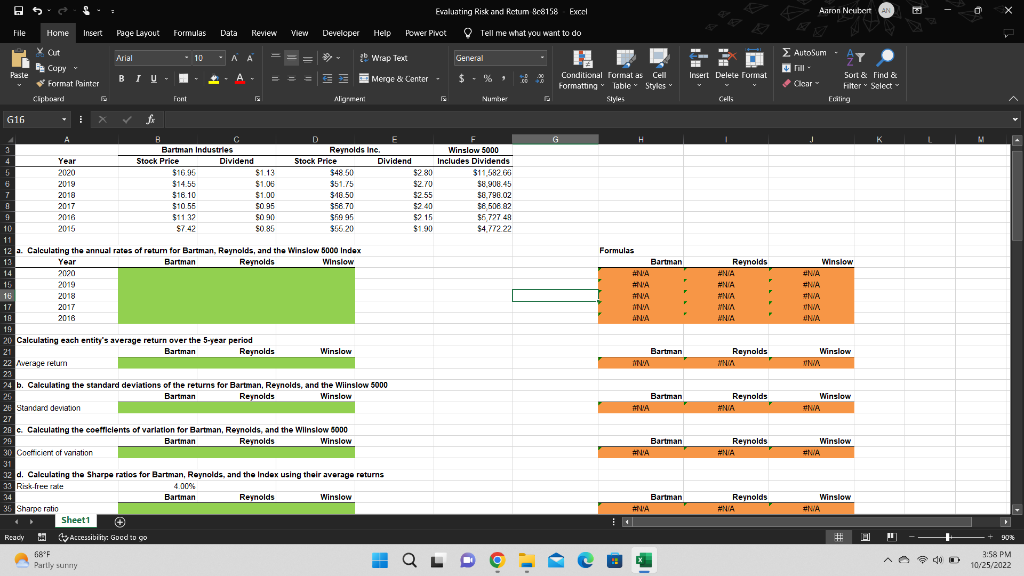1024x576 pixels.
Task: Apply accounting dollar format
Action: coord(462,78)
